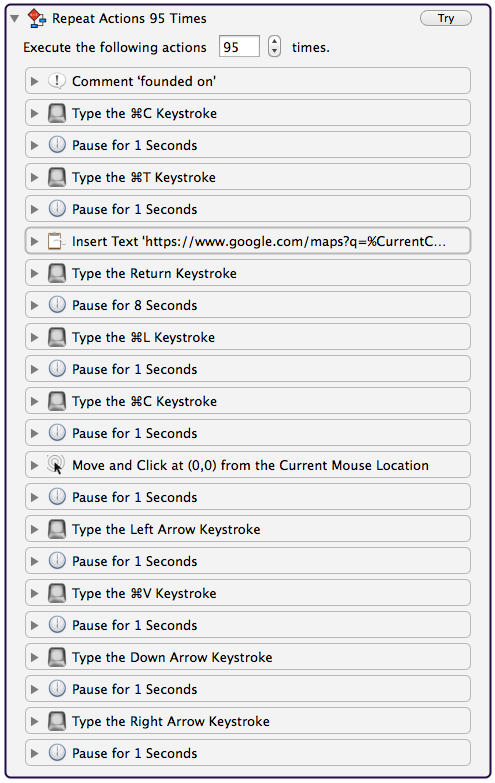Expand the Down Arrow Keystroke action
This screenshot has height=783, width=495.
(x=34, y=657)
